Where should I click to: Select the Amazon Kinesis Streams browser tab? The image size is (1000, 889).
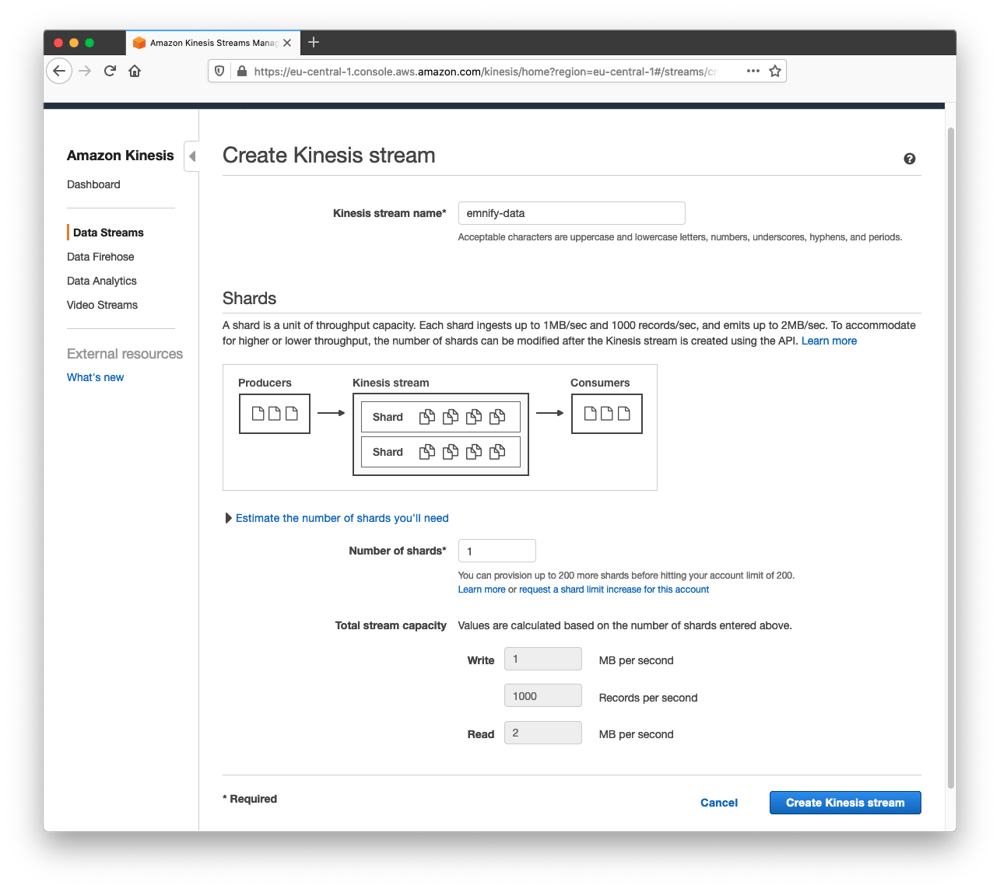(212, 43)
